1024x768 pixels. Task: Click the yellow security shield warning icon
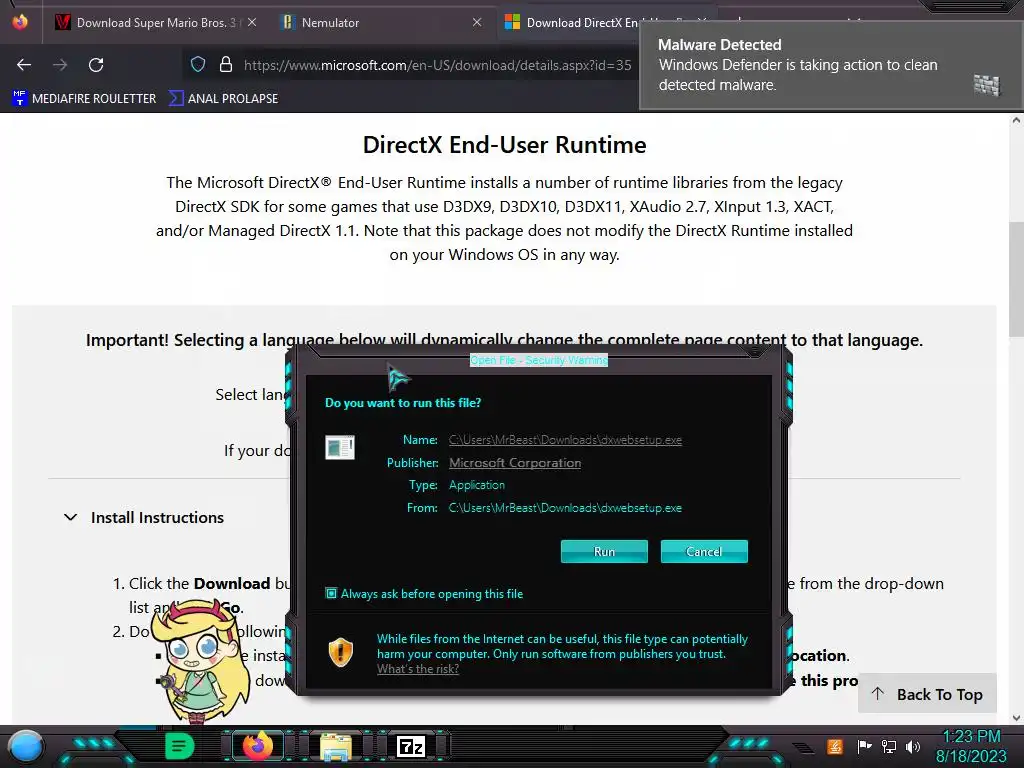point(340,652)
